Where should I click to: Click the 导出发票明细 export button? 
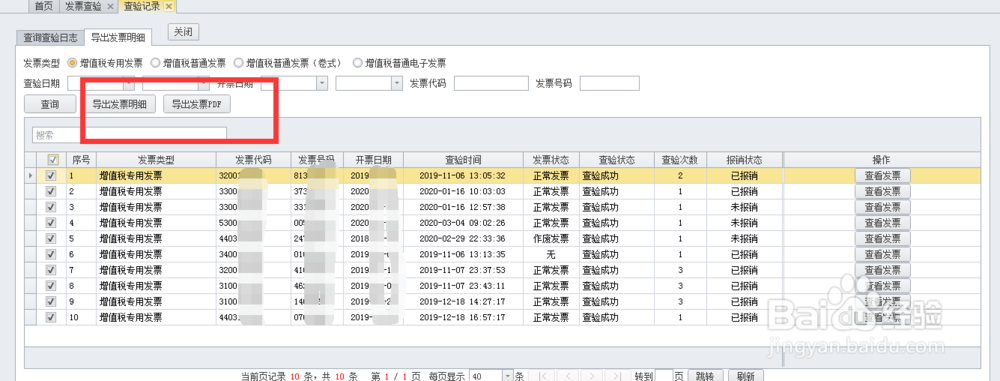[x=119, y=105]
